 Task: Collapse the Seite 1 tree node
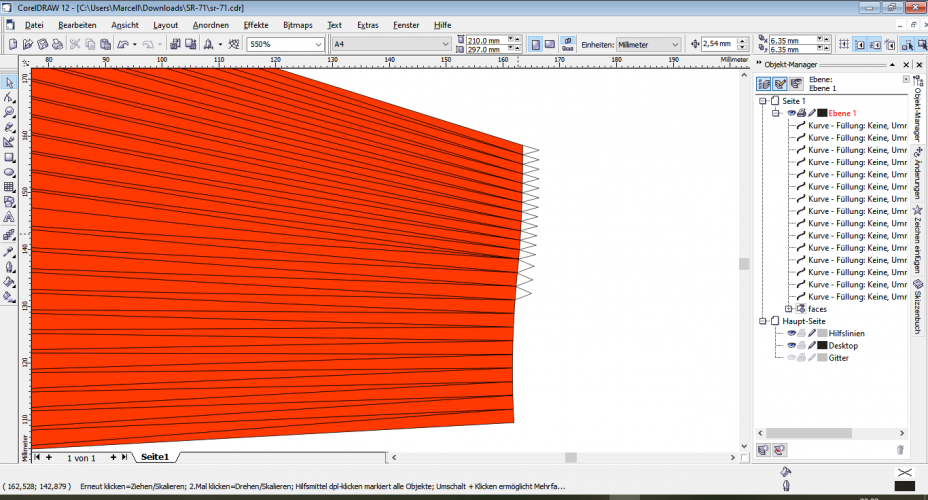click(x=763, y=101)
